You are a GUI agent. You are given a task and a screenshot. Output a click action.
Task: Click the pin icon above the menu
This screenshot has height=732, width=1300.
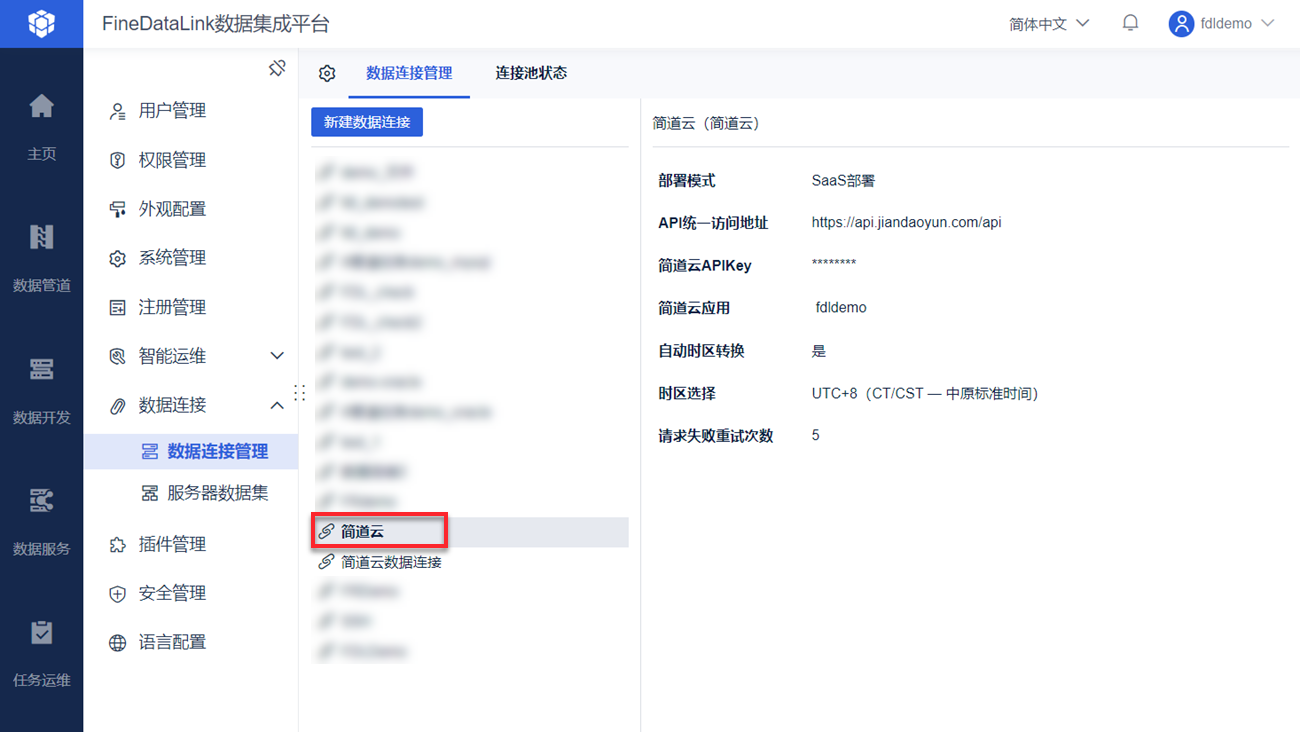pos(277,68)
